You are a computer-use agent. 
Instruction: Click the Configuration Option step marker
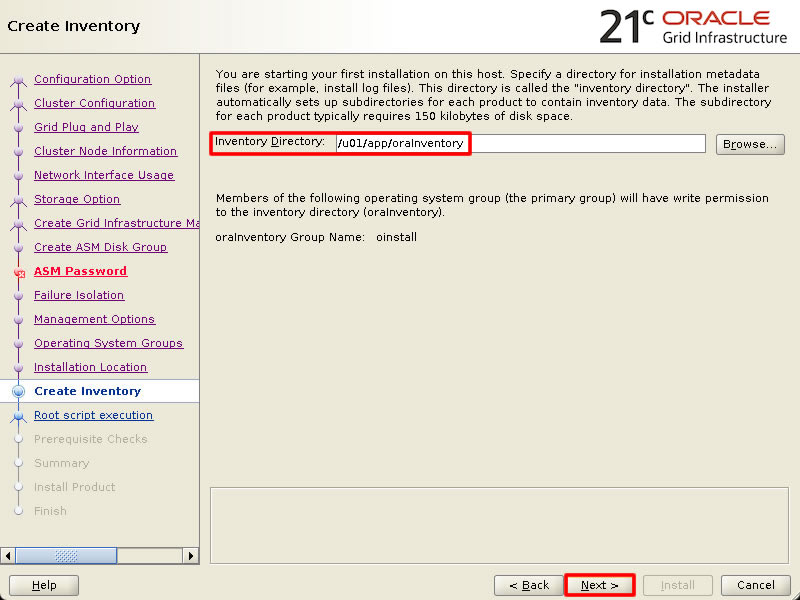(18, 80)
